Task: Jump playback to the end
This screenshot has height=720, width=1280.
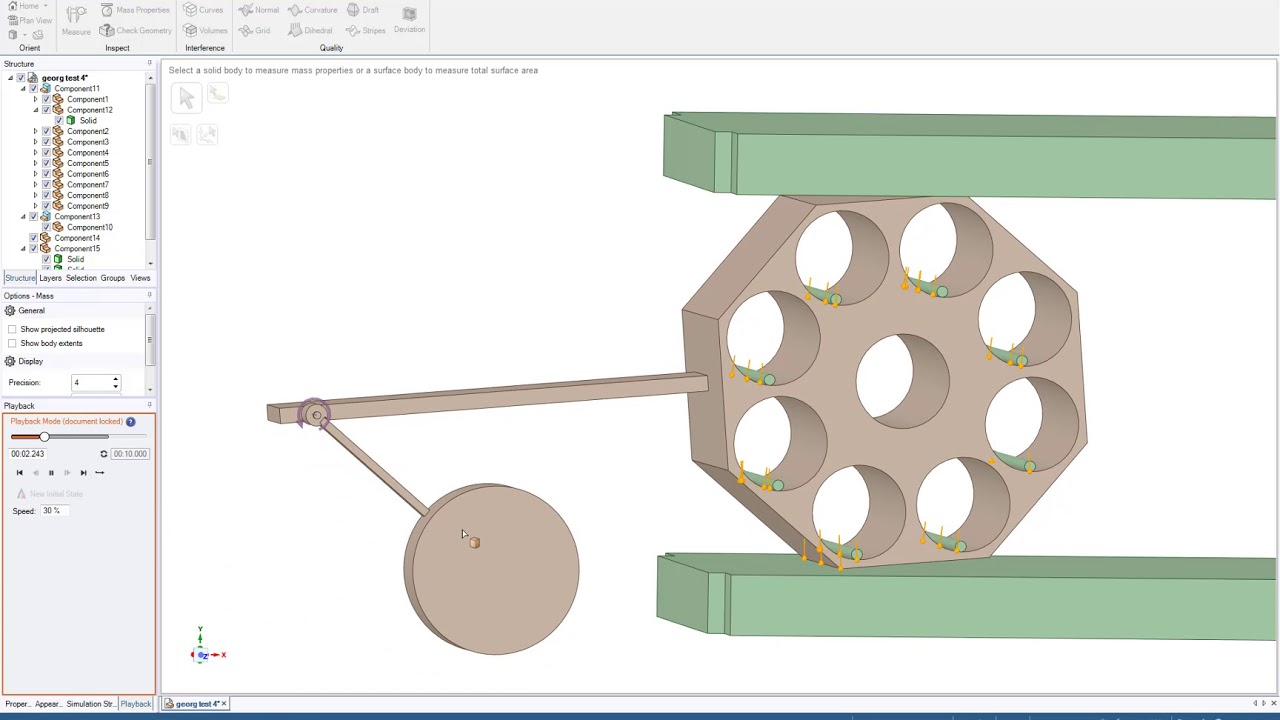Action: tap(83, 473)
